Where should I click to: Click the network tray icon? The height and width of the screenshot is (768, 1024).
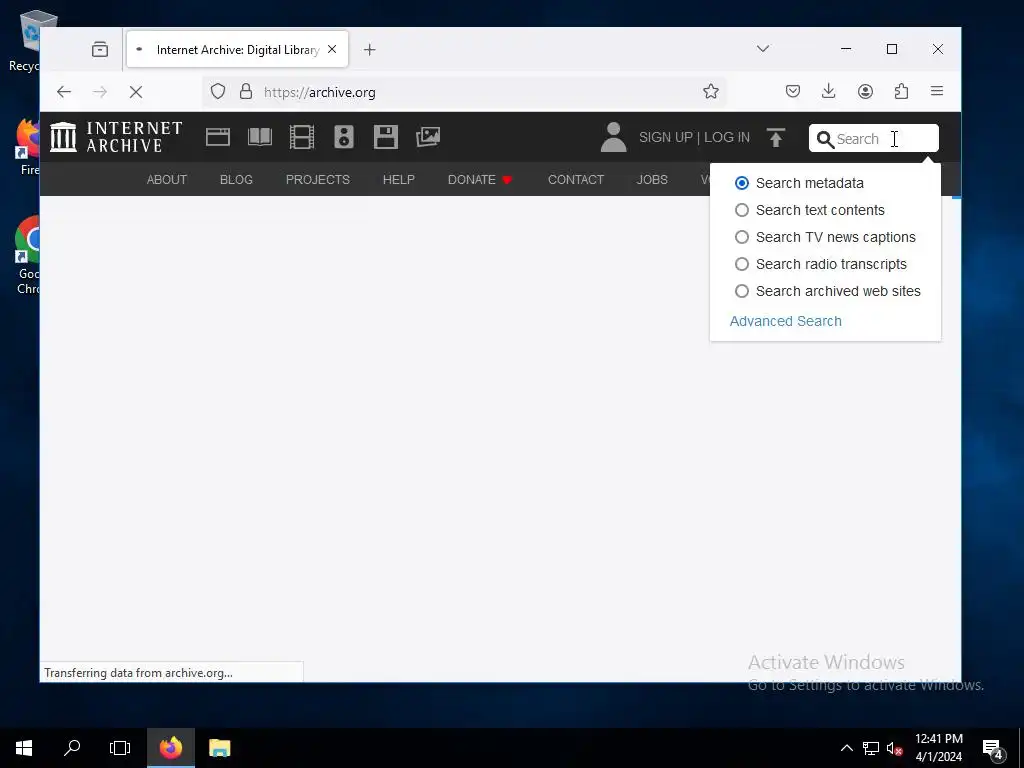[871, 748]
